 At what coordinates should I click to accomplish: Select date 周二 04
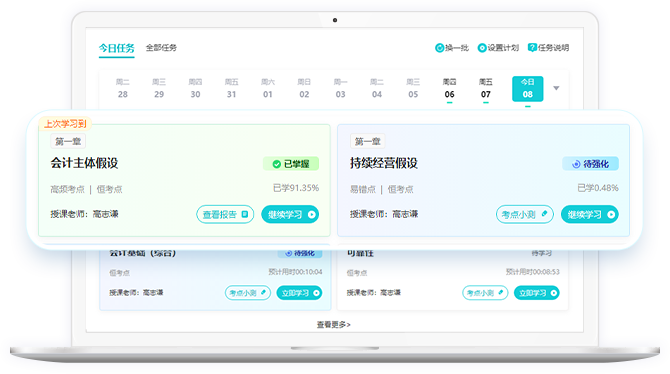click(377, 88)
